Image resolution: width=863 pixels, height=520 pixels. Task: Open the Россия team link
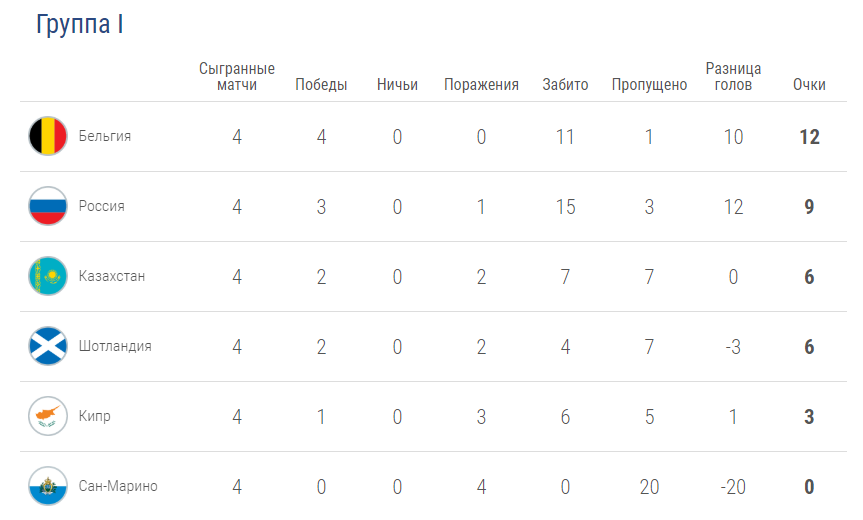click(101, 206)
